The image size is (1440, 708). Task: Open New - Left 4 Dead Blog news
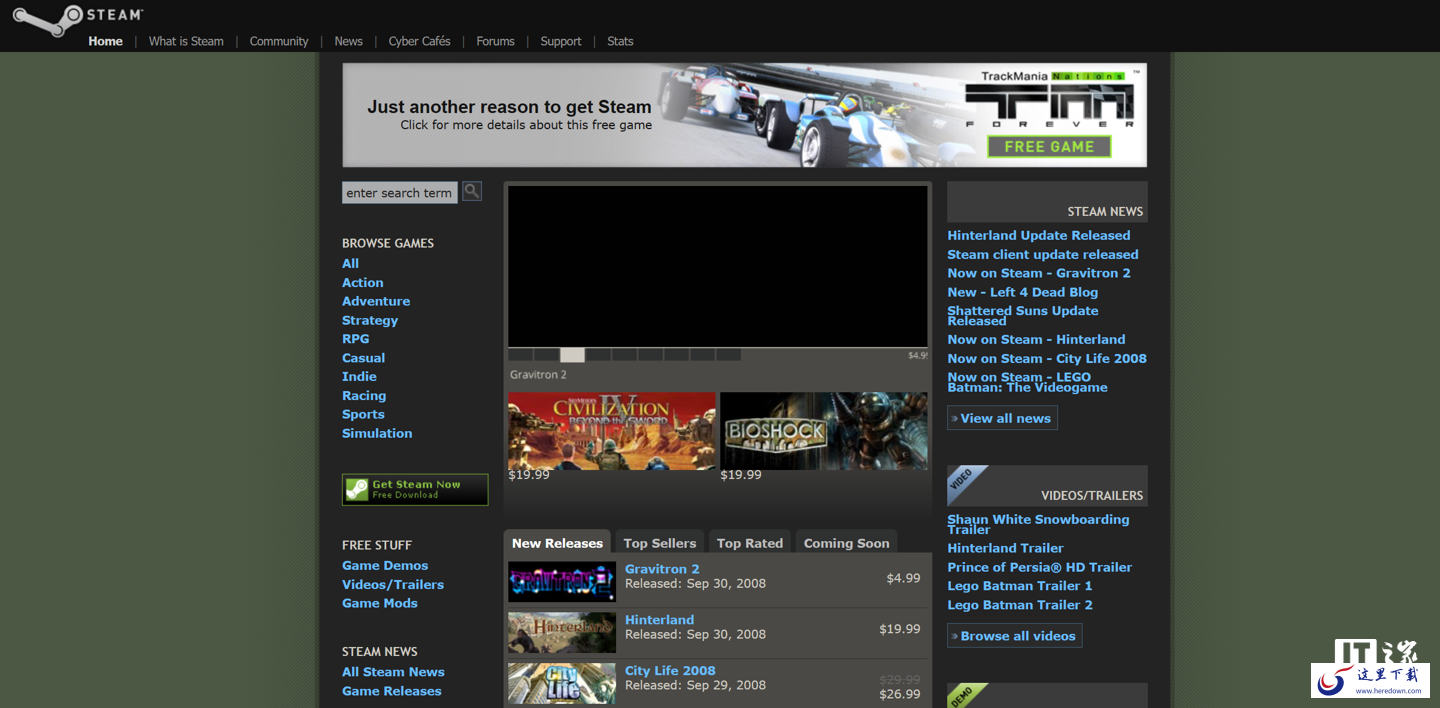click(1023, 292)
